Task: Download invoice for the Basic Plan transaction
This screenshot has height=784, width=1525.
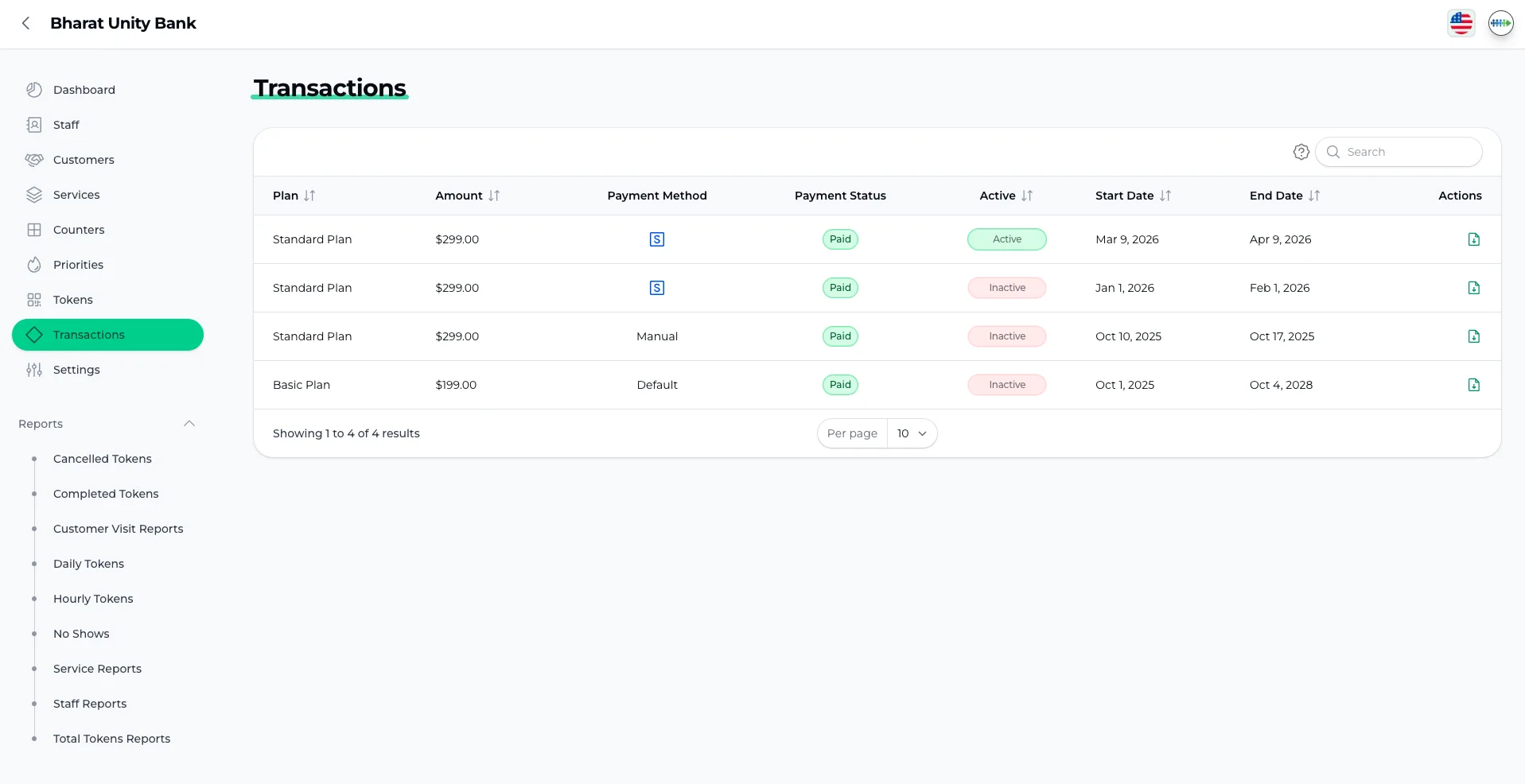Action: tap(1473, 385)
